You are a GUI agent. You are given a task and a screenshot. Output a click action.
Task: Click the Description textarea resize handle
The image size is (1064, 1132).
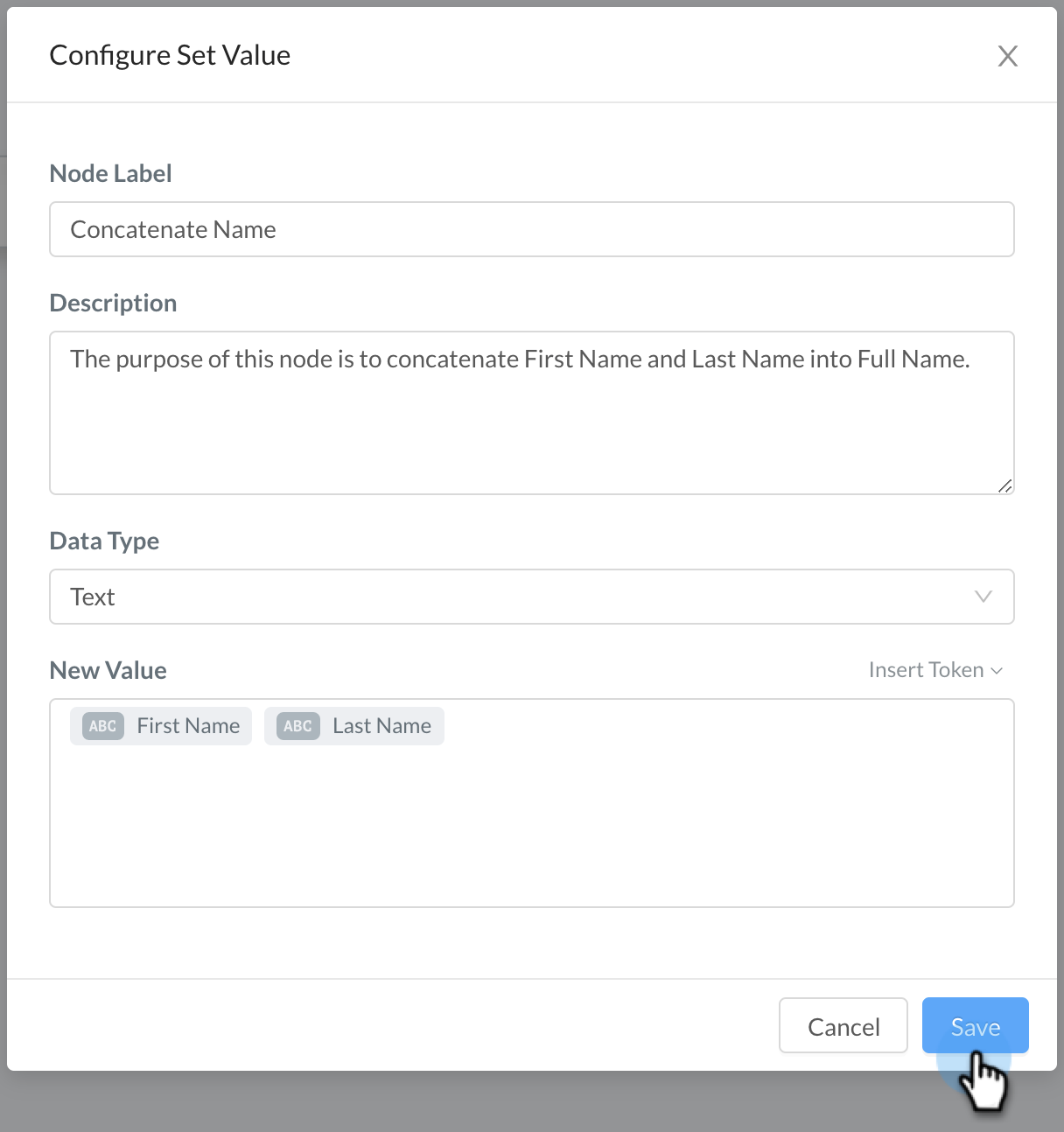click(x=1004, y=486)
